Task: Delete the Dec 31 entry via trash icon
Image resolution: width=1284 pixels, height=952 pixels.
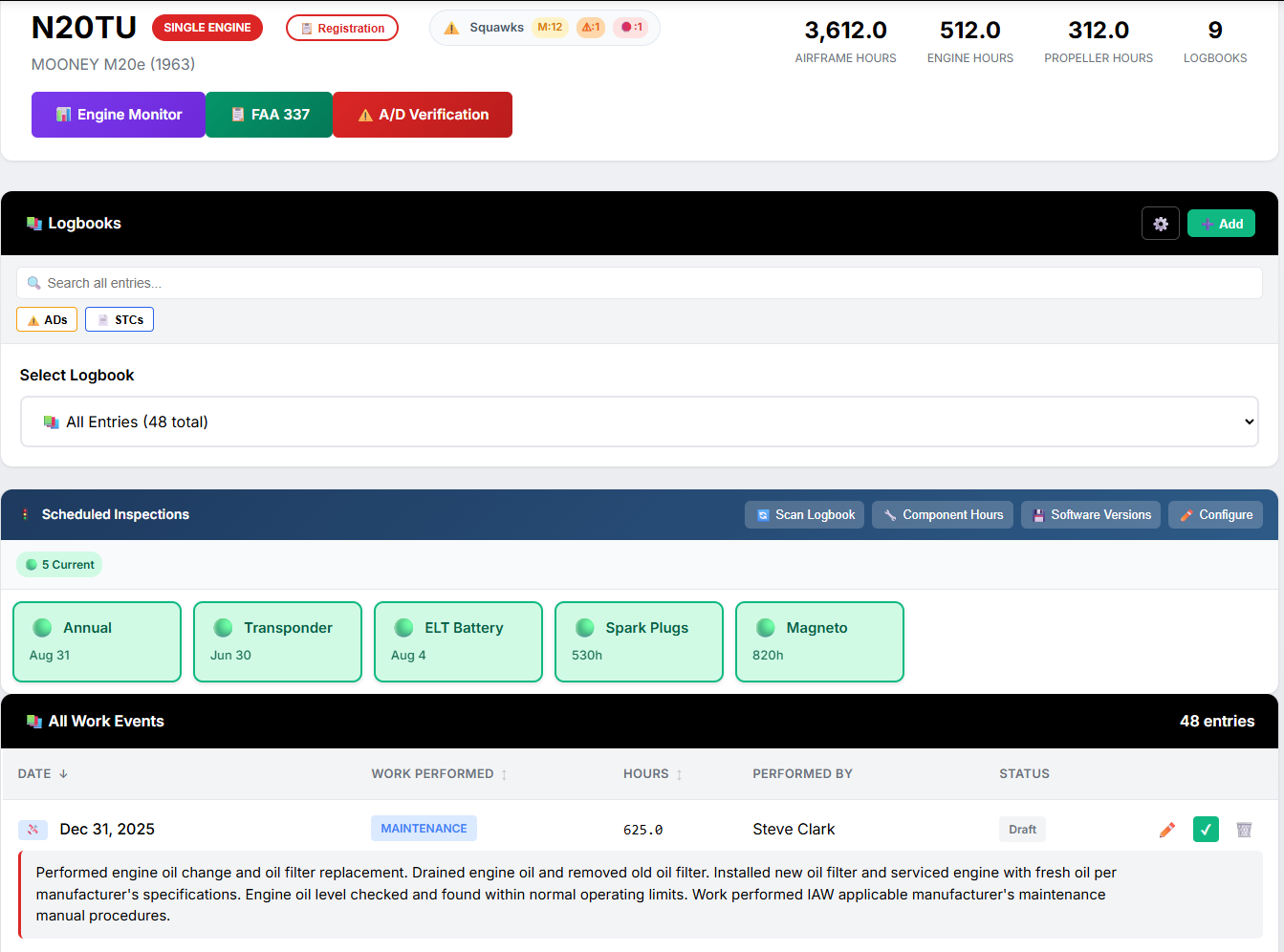Action: [1244, 829]
